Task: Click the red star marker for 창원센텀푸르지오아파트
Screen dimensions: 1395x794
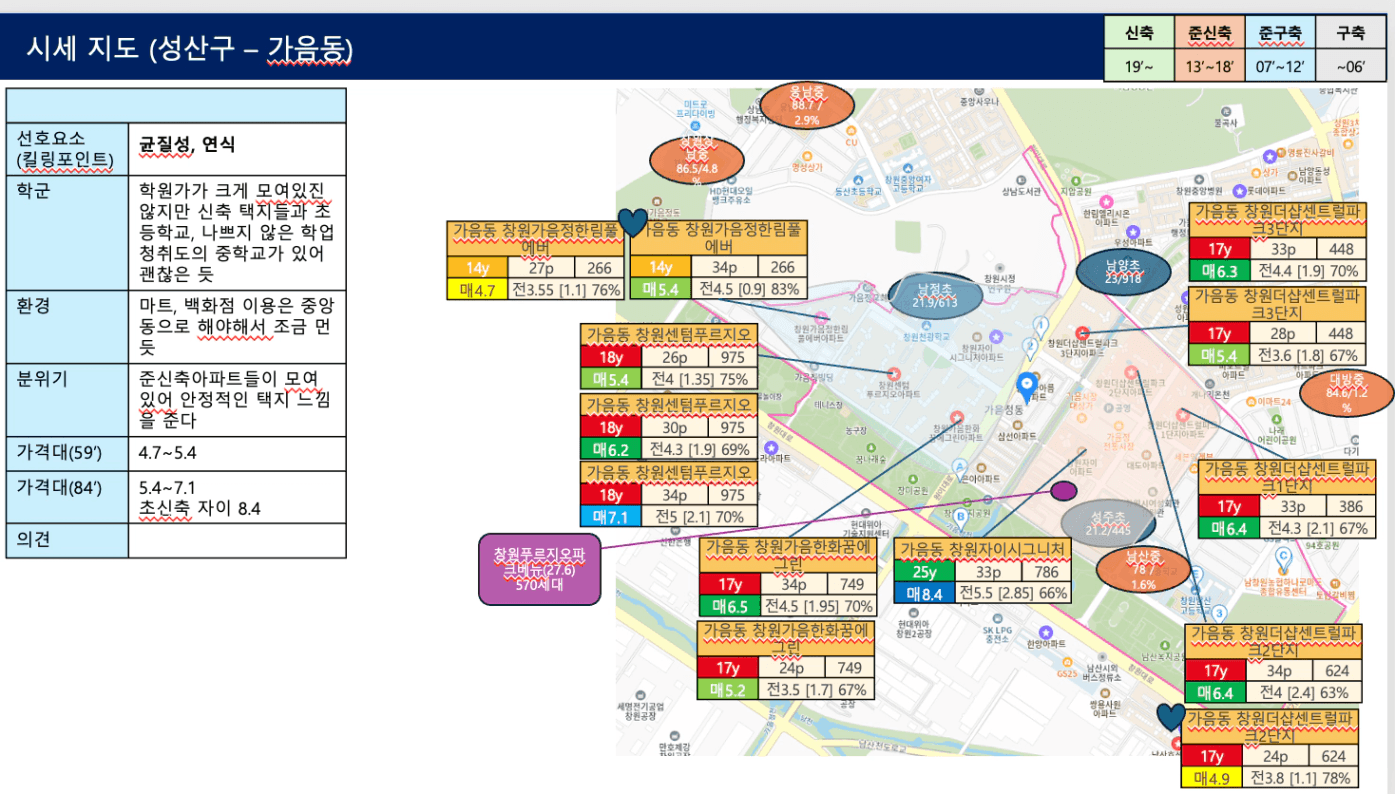Action: [896, 373]
